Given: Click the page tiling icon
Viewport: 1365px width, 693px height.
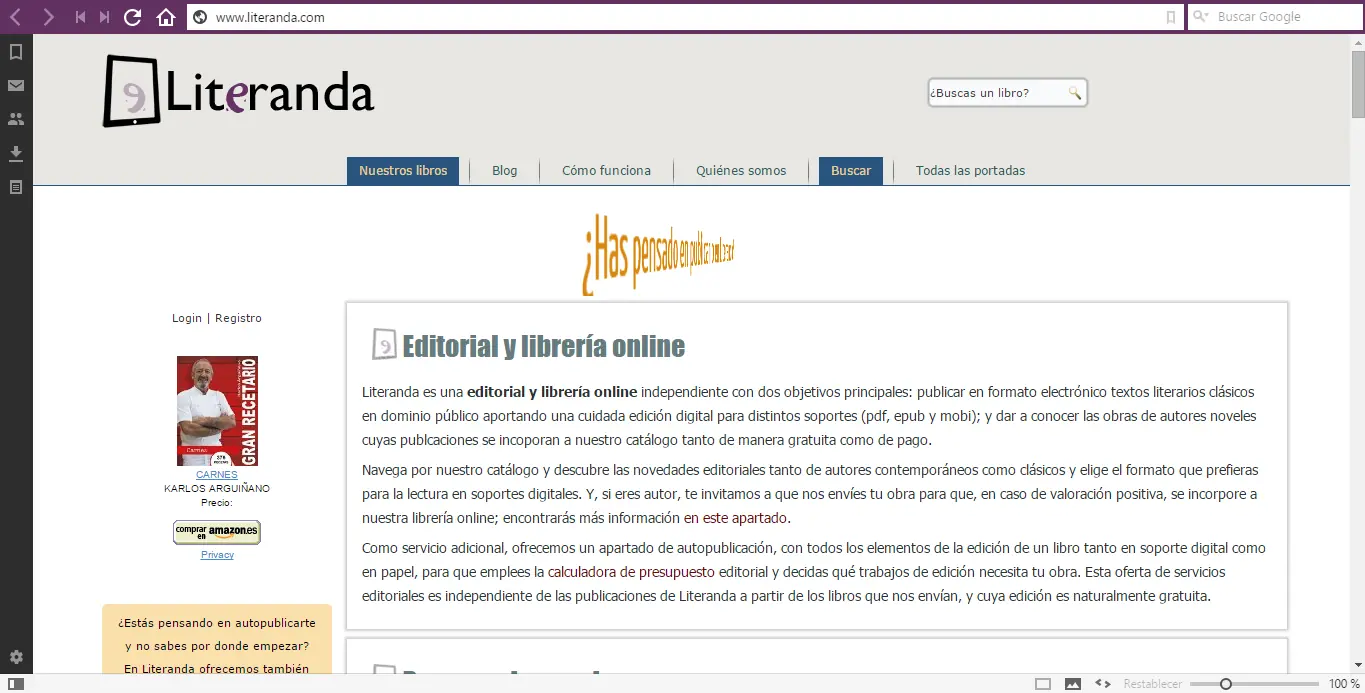Looking at the screenshot, I should pyautogui.click(x=1043, y=684).
